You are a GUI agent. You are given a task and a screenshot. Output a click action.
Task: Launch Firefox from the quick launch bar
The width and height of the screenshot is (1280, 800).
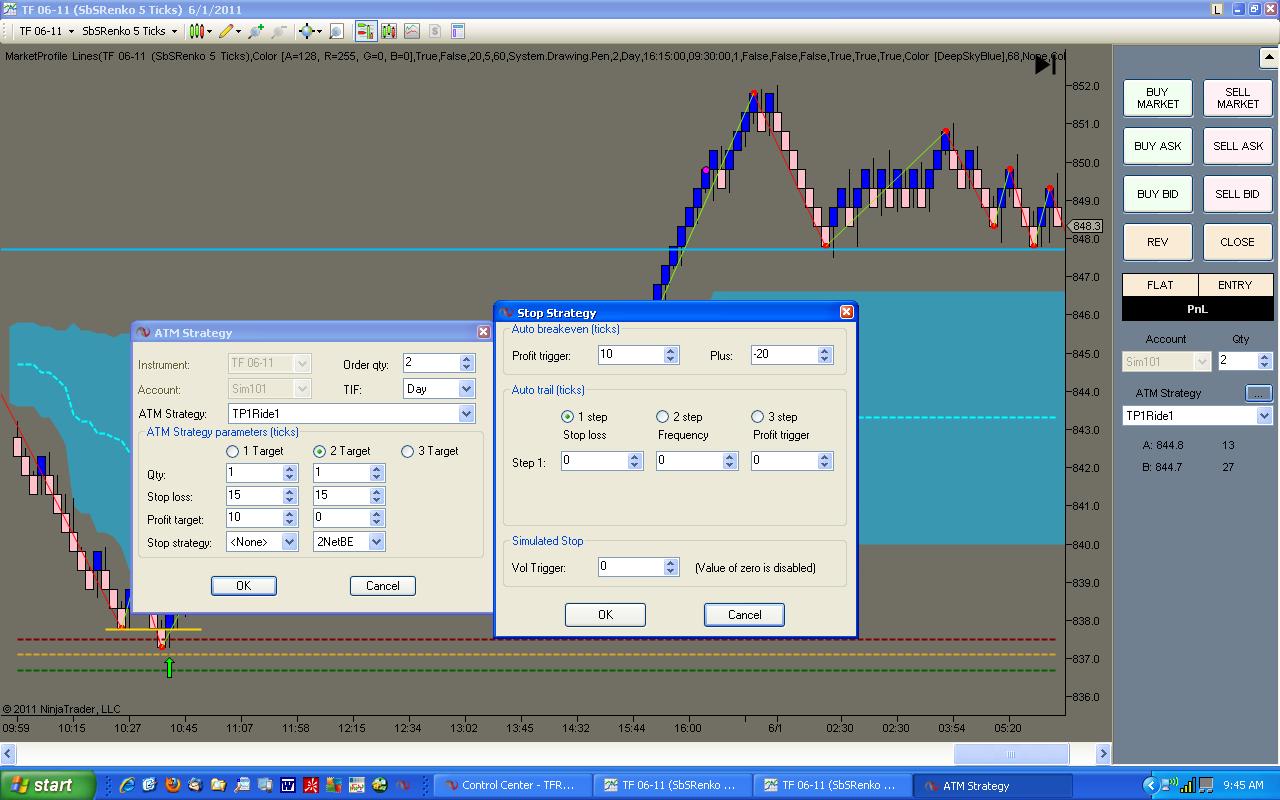click(x=173, y=785)
